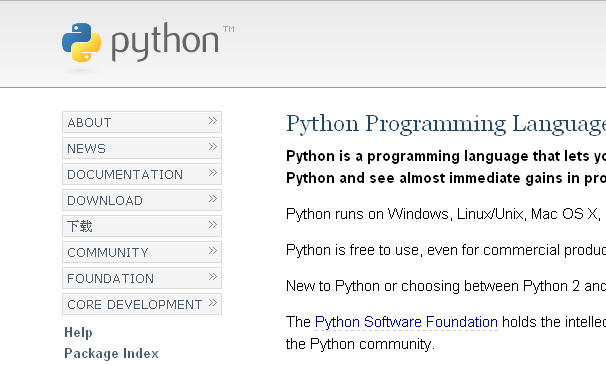Expand the 下载 chevron arrow
Screen dimensions: 606x365
[x=213, y=225]
